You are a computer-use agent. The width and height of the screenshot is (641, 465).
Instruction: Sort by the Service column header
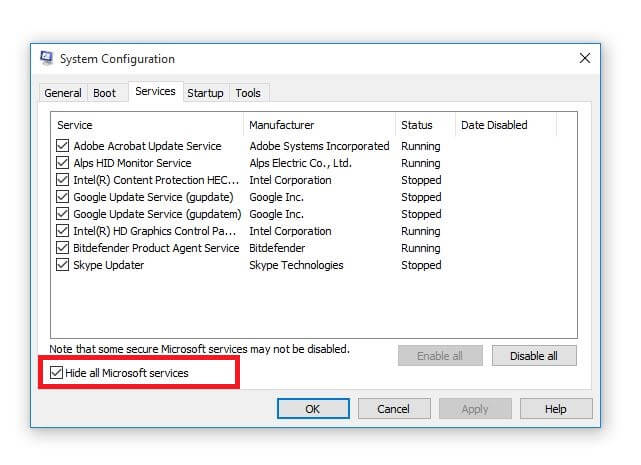tap(147, 125)
